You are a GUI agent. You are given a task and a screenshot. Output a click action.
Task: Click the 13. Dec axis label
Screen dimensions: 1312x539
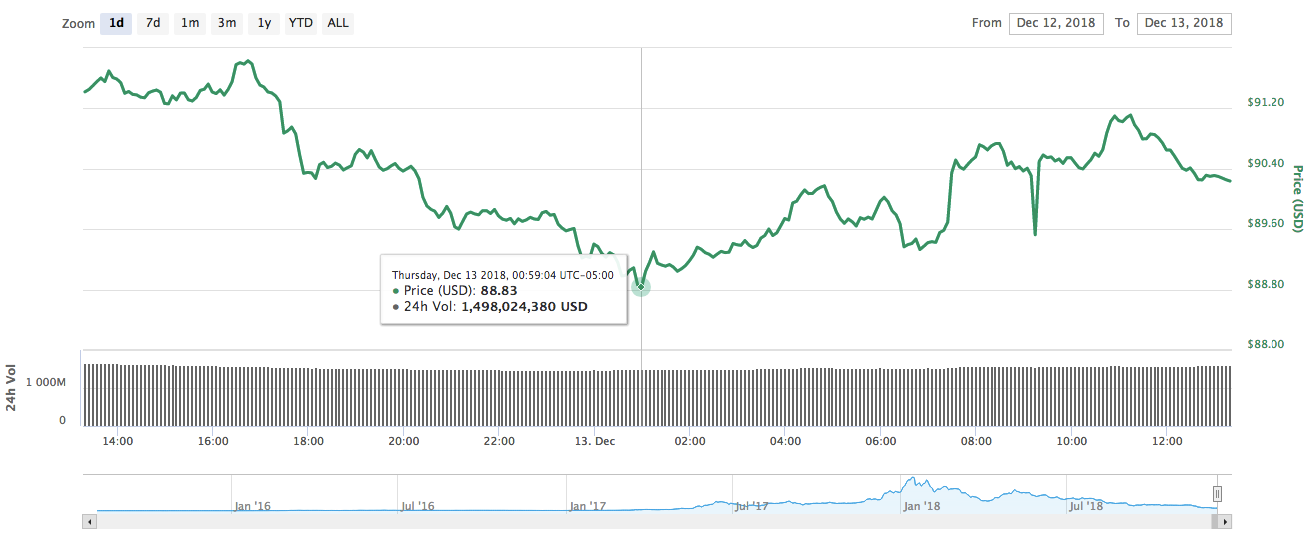tap(594, 441)
